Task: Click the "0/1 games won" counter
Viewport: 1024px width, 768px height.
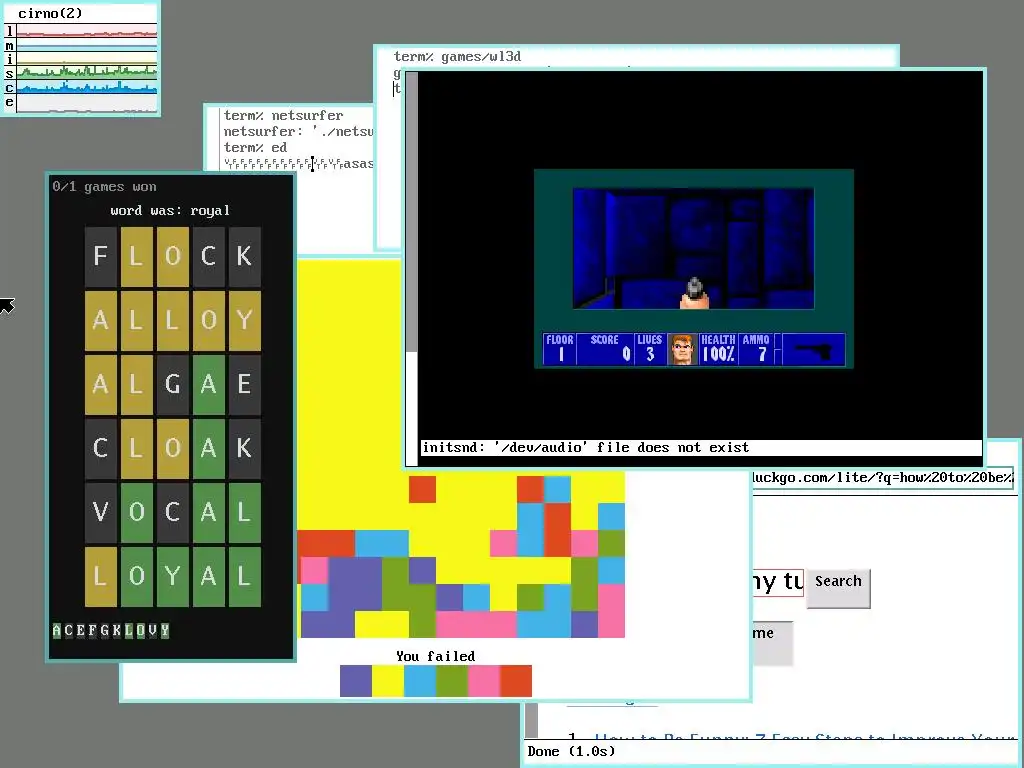Action: pyautogui.click(x=104, y=187)
